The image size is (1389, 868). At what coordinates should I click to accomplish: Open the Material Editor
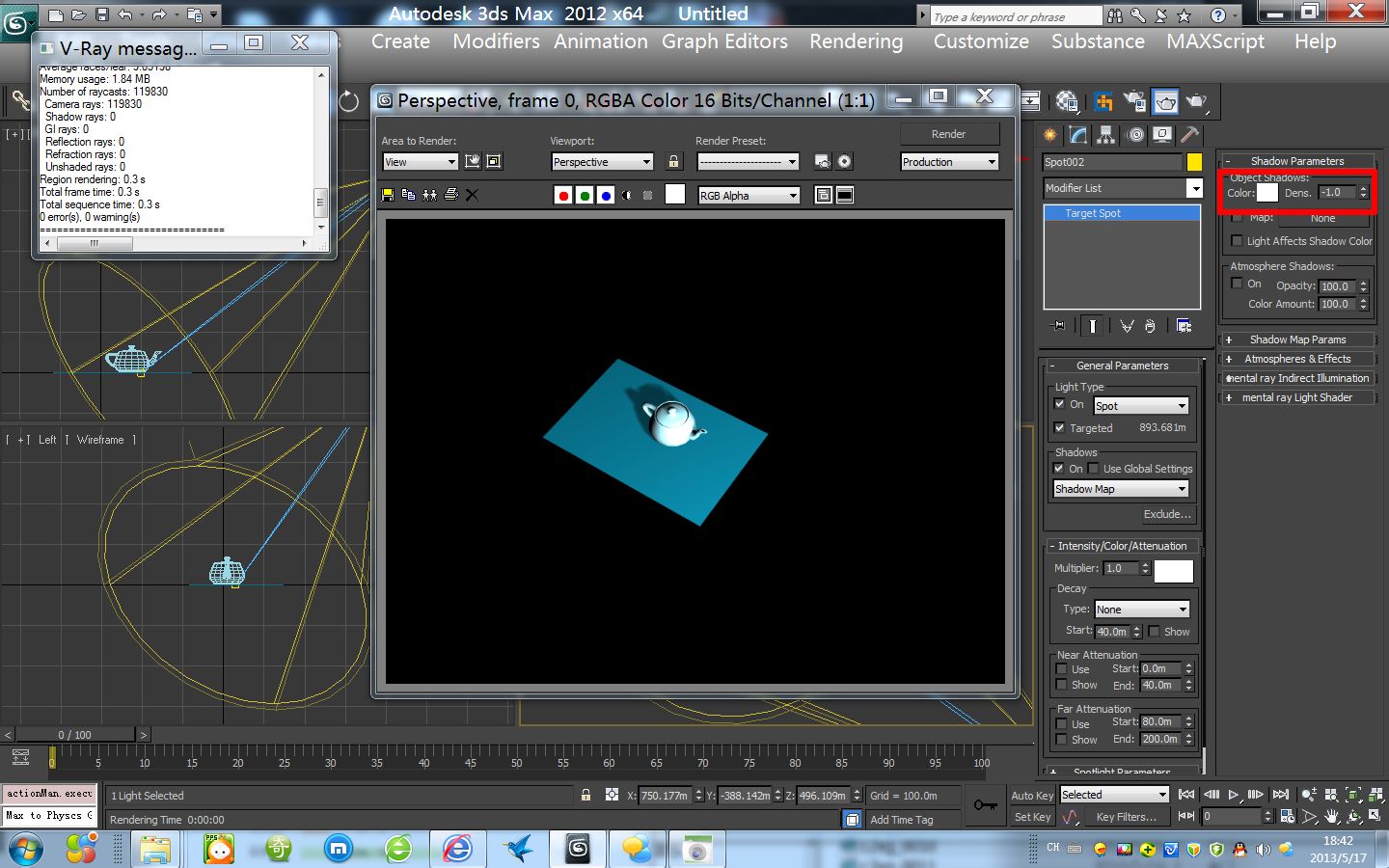(x=1067, y=101)
